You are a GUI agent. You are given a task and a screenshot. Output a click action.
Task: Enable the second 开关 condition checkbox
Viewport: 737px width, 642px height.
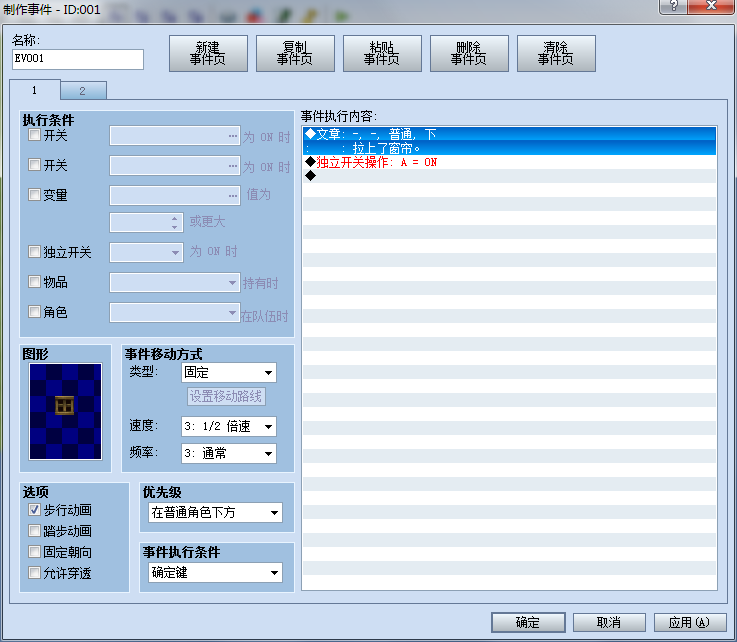(34, 165)
